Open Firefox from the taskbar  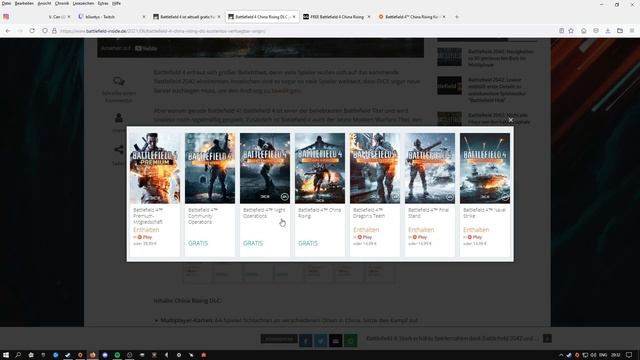click(93, 355)
